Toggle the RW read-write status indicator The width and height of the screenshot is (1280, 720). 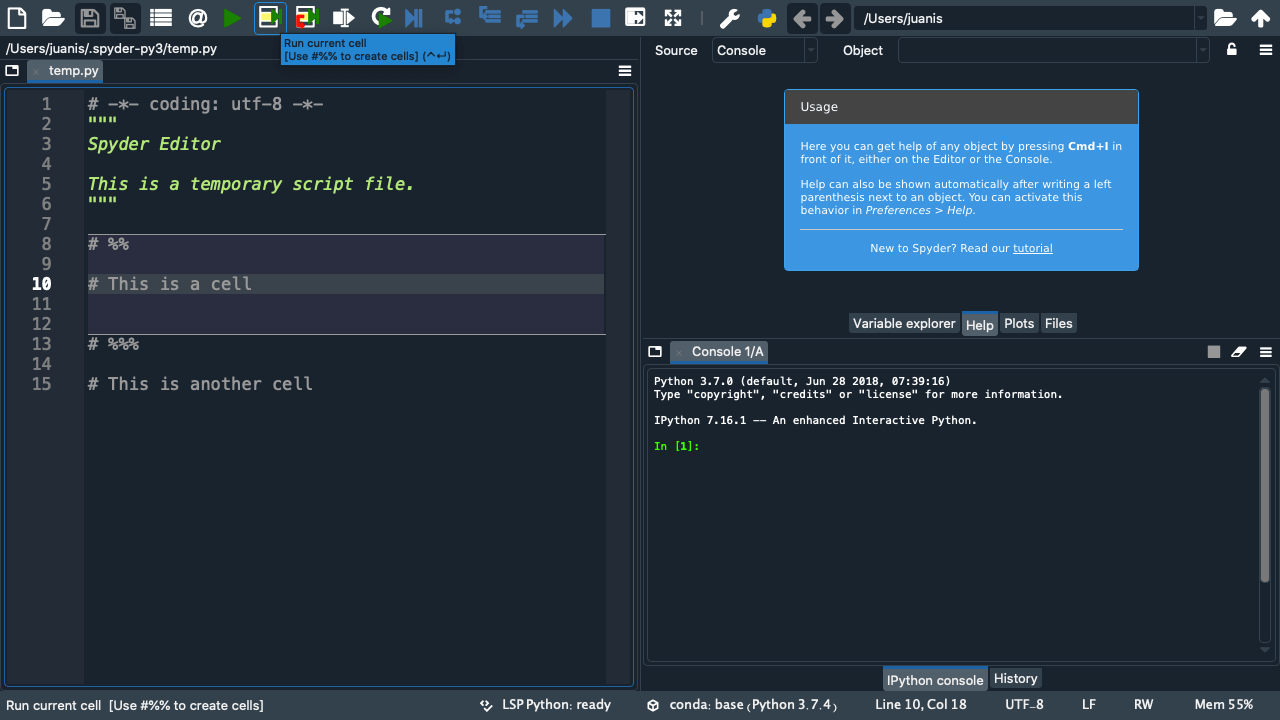click(1143, 705)
